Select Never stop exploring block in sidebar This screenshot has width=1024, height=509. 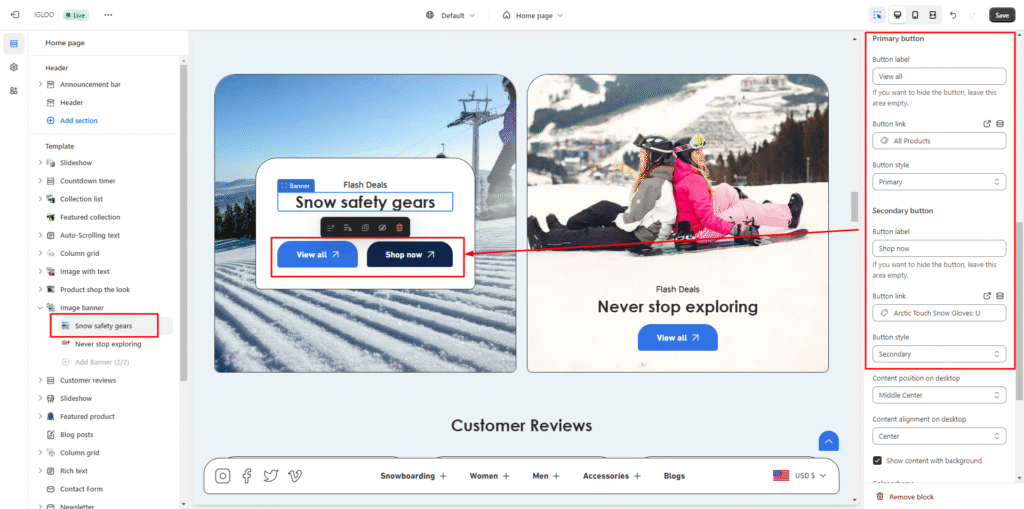[x=108, y=344]
